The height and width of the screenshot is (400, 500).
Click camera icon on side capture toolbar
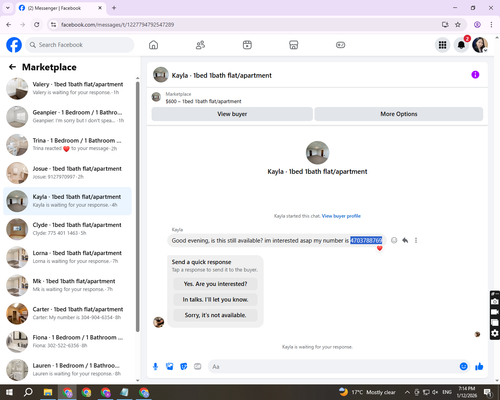pyautogui.click(x=495, y=302)
